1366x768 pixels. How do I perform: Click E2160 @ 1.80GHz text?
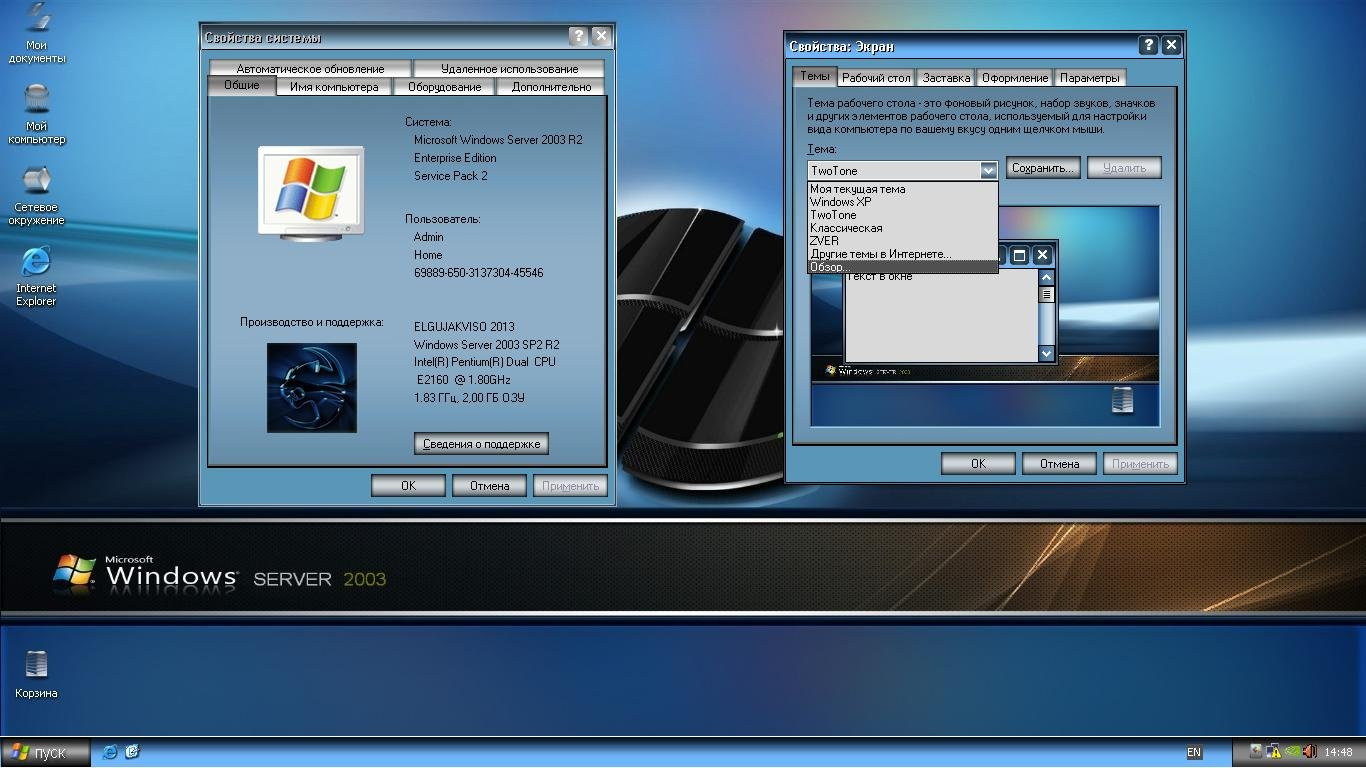click(464, 380)
